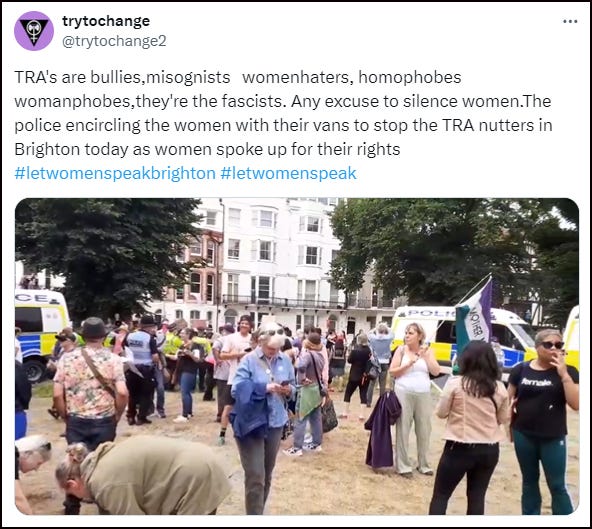Click the woman in the white tank top
The width and height of the screenshot is (592, 529).
point(413,398)
